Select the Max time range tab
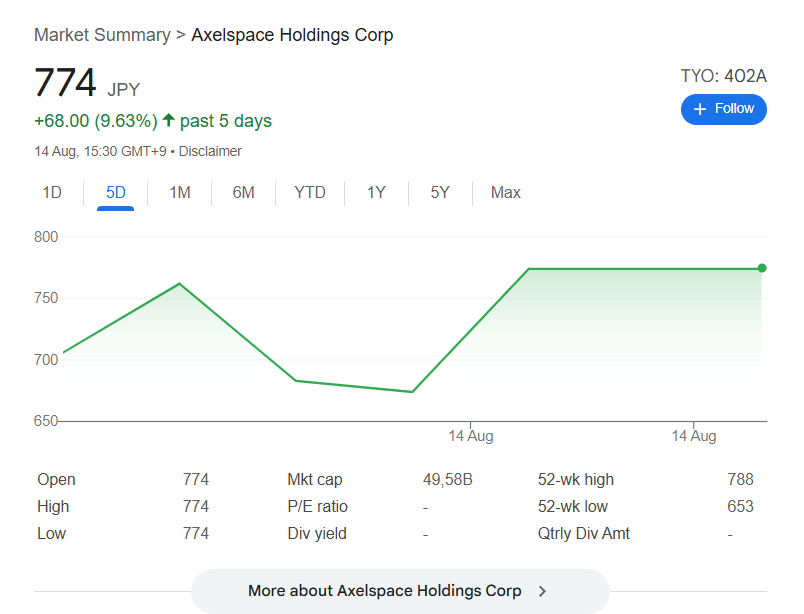Viewport: 804px width, 614px height. [506, 192]
